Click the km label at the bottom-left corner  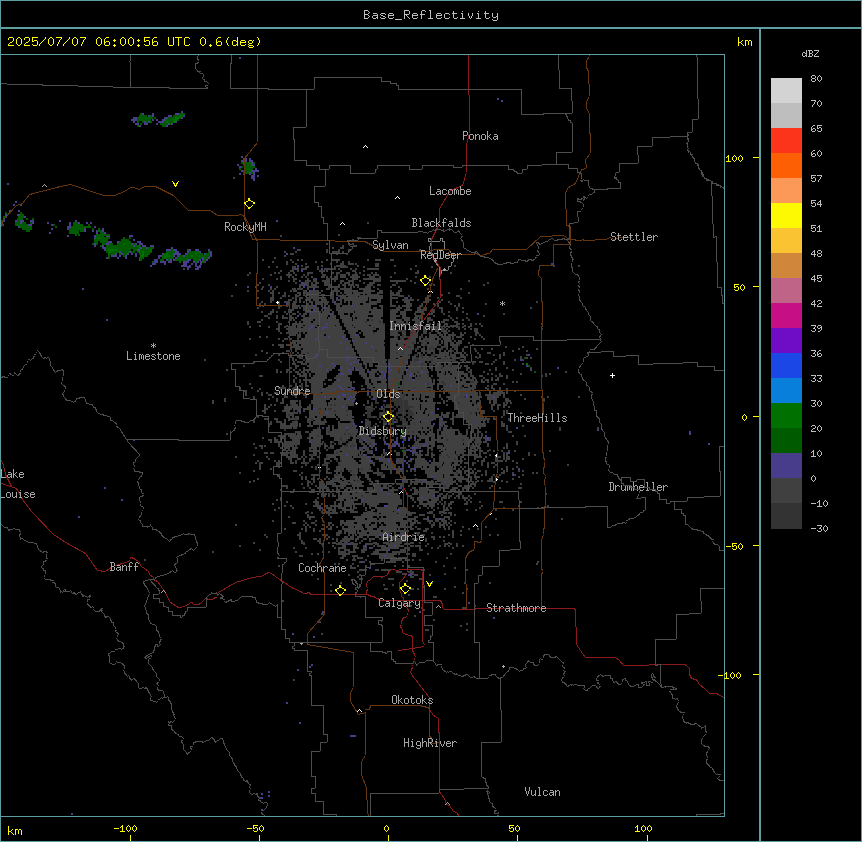[15, 830]
